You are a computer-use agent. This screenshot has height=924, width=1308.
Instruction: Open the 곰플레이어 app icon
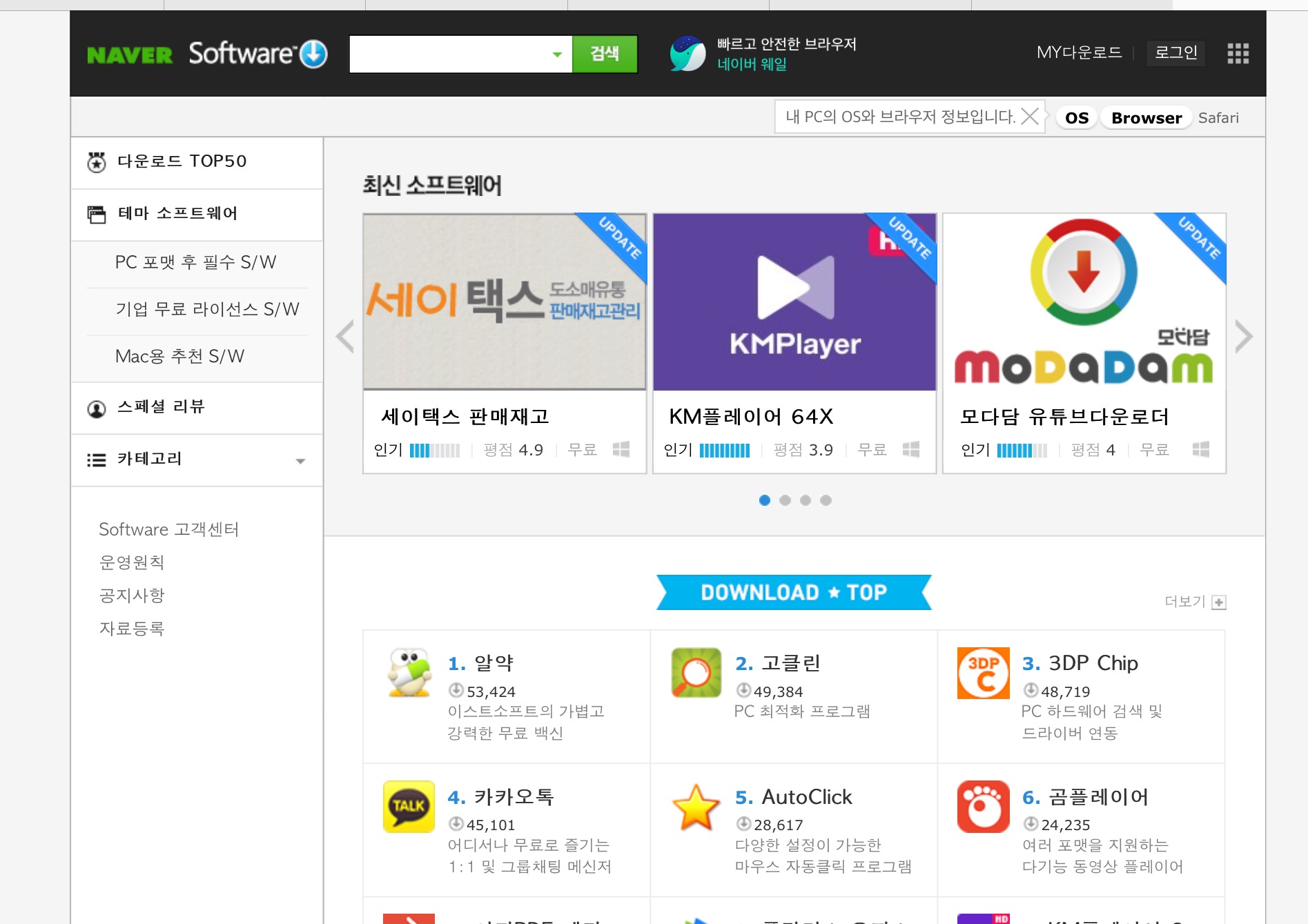click(x=983, y=806)
